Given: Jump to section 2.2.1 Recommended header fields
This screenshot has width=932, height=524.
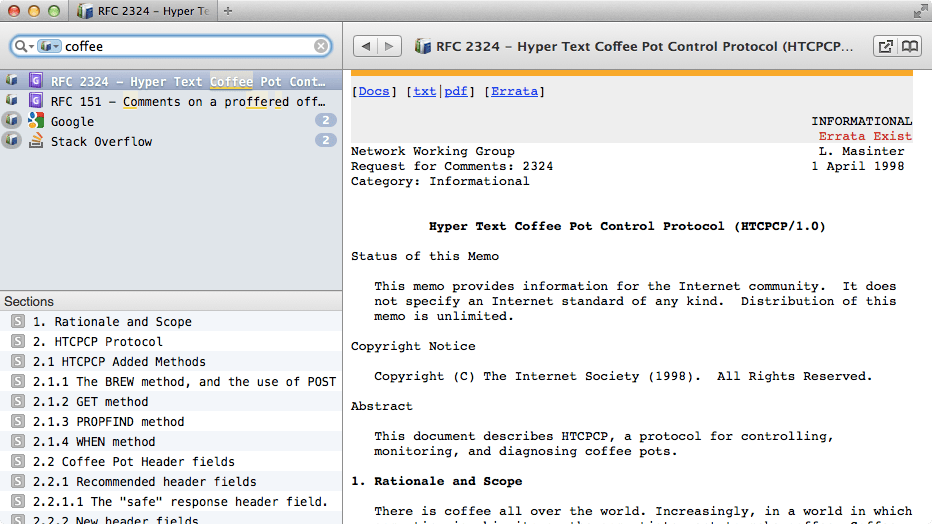Looking at the screenshot, I should coord(171,482).
